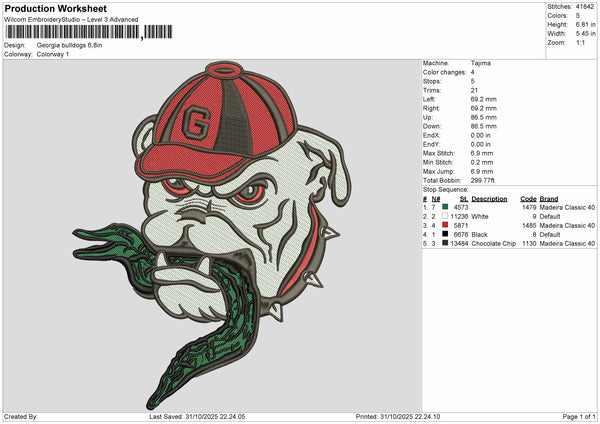Click the 'Code' column header
The height and width of the screenshot is (424, 600).
click(528, 199)
